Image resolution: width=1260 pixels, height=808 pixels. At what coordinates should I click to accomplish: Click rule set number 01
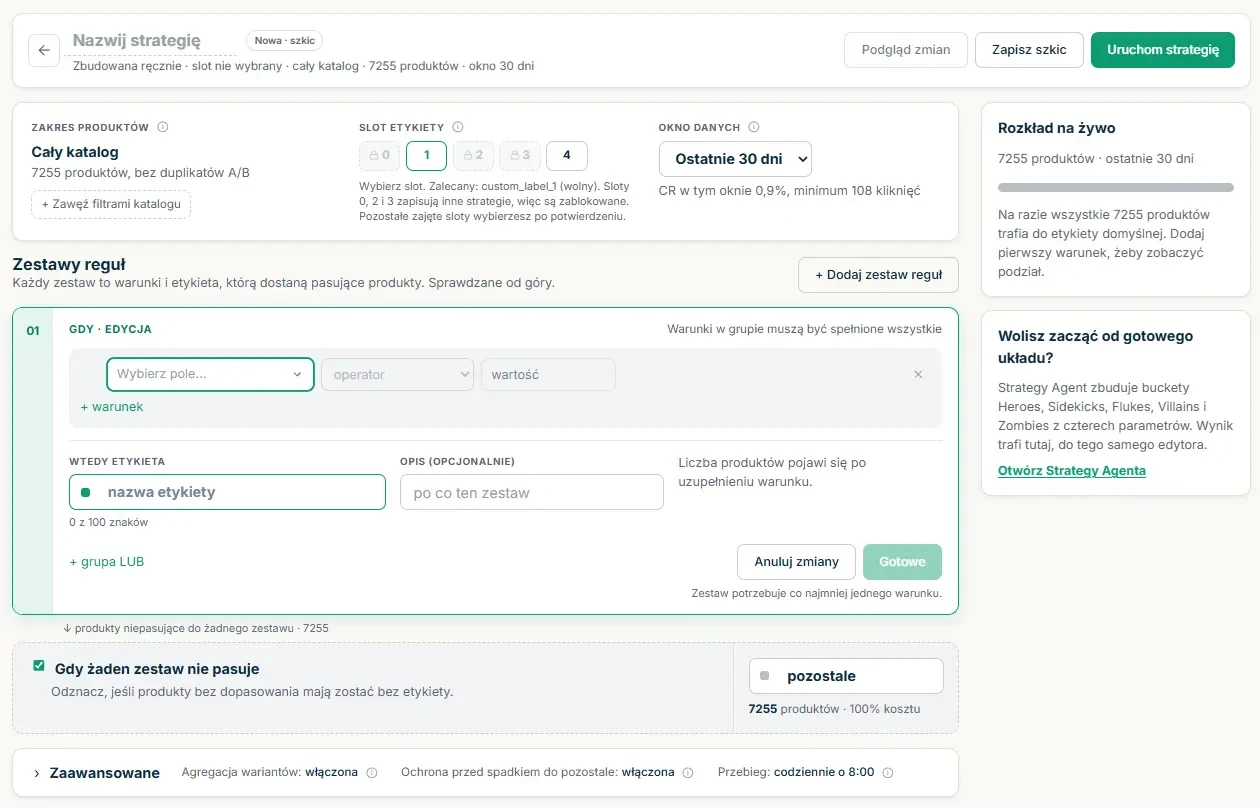[33, 330]
